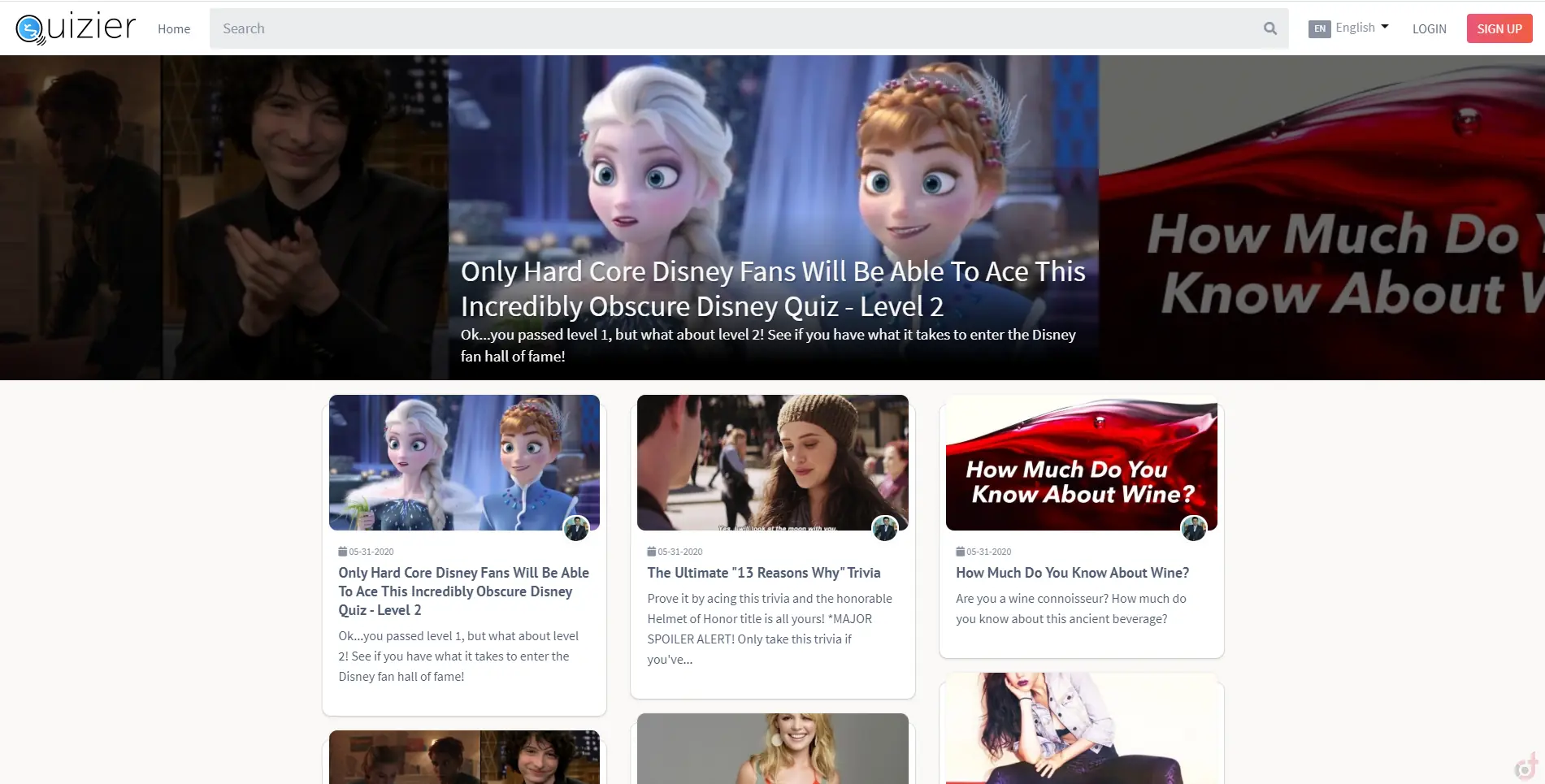This screenshot has height=784, width=1545.
Task: Open the Ultimate "13 Reasons Why" Trivia title
Action: [x=763, y=573]
